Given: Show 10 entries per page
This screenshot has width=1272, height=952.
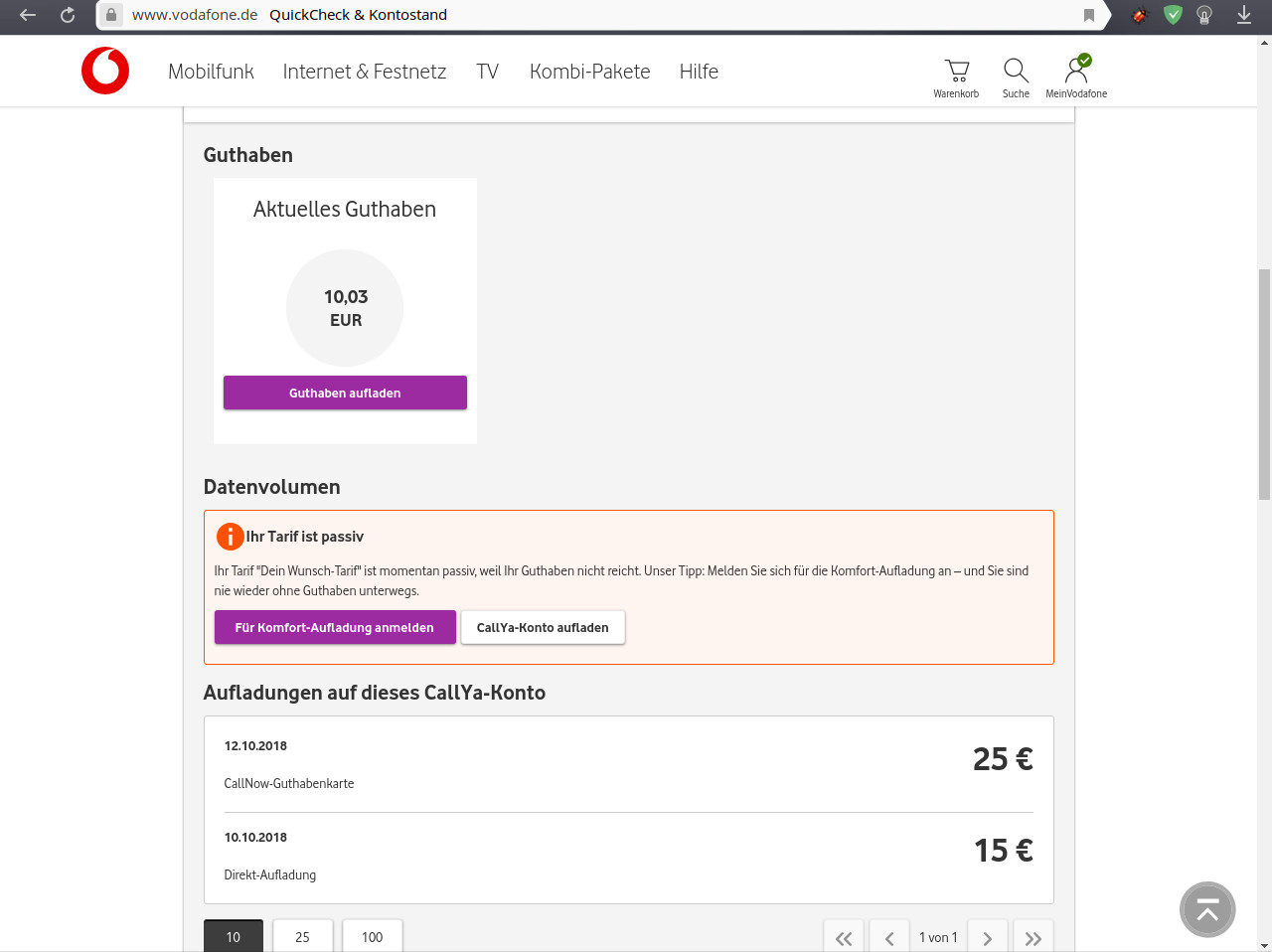Looking at the screenshot, I should (x=234, y=936).
